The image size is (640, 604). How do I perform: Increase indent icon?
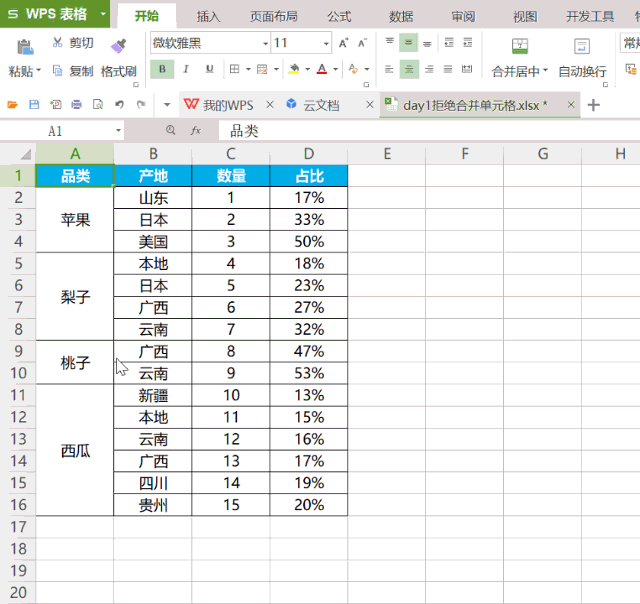pos(467,42)
